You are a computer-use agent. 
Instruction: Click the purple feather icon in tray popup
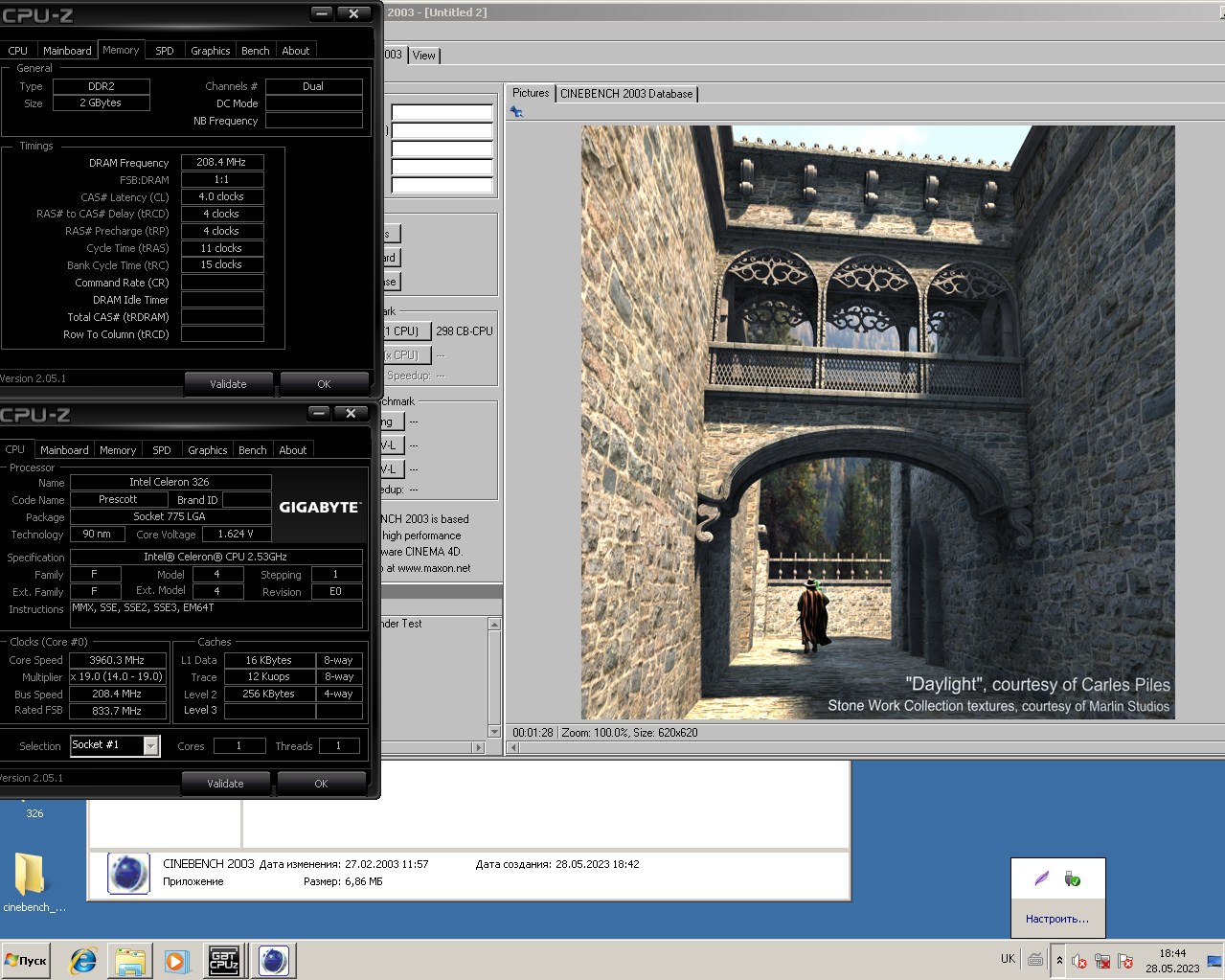click(x=1042, y=877)
